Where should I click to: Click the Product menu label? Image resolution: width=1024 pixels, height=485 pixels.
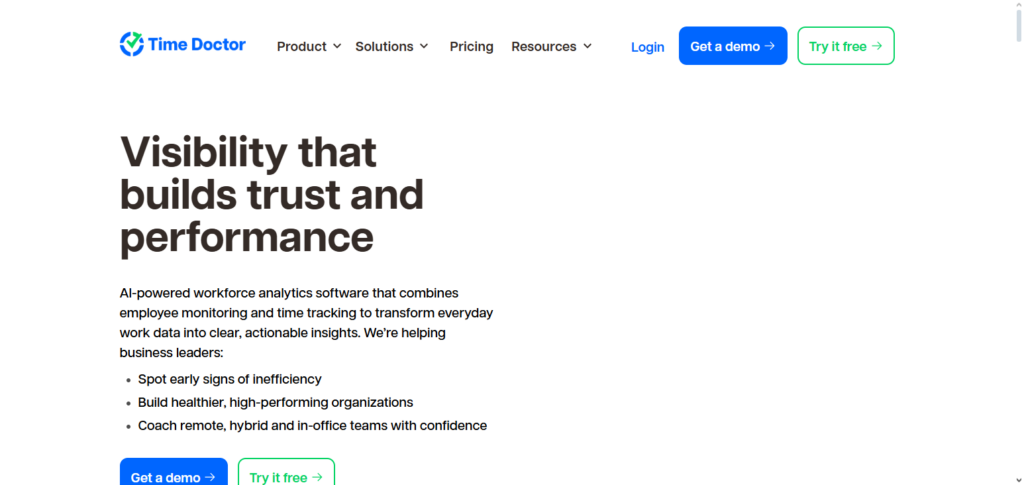click(301, 46)
